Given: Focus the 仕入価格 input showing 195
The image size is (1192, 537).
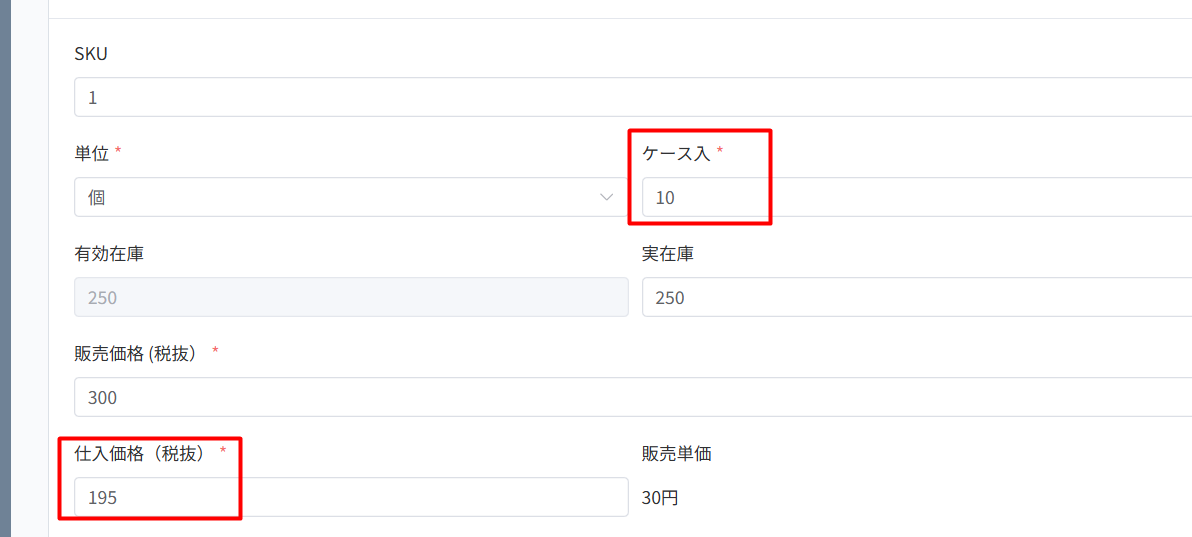Looking at the screenshot, I should pos(350,497).
